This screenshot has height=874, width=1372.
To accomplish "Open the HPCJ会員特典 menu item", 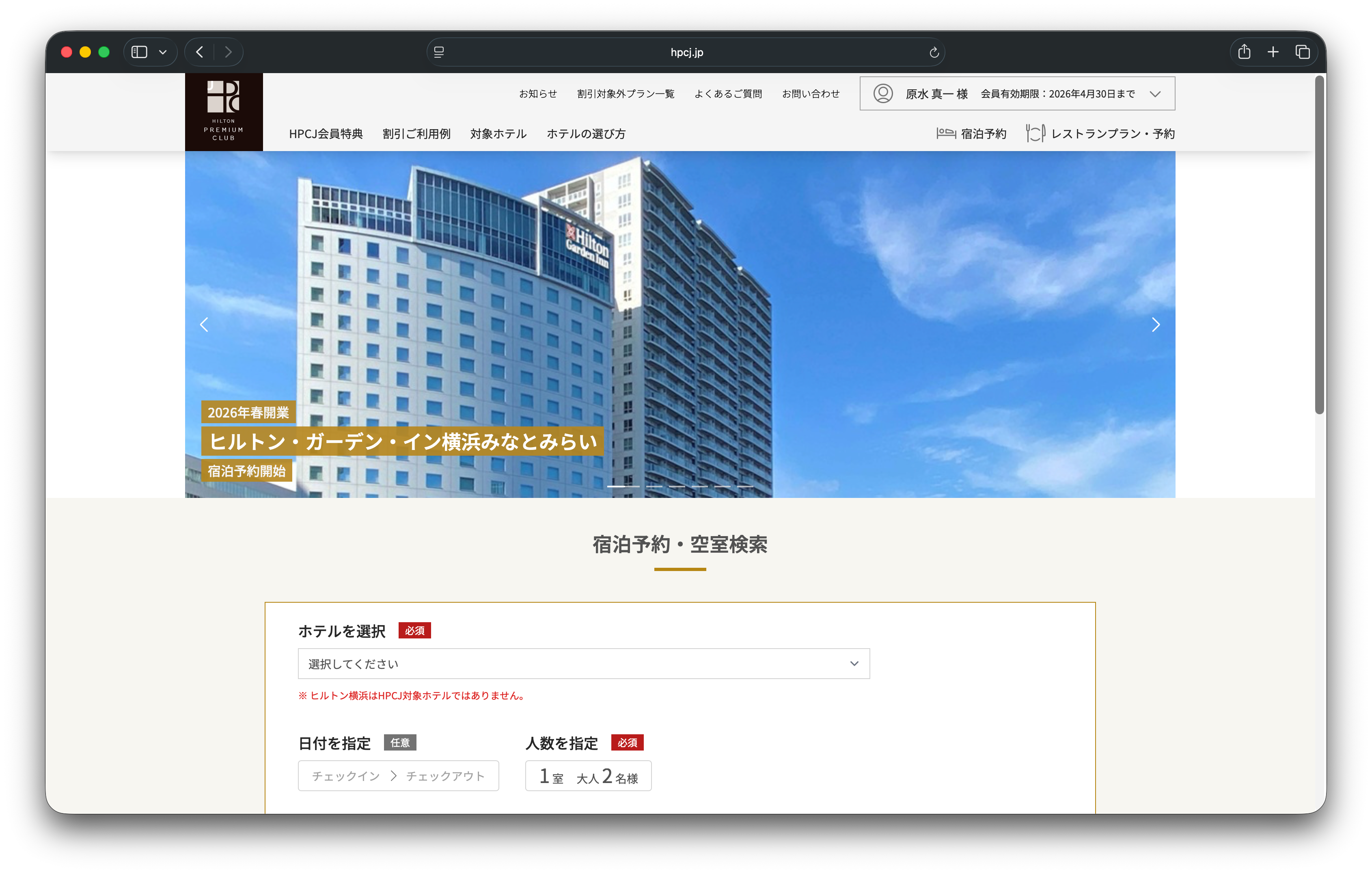I will [x=325, y=133].
